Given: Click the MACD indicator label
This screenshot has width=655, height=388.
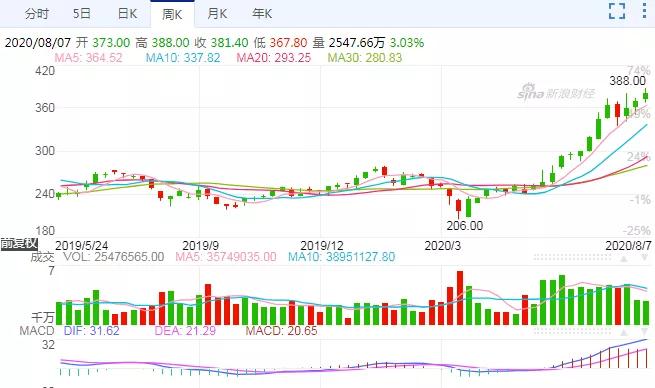Looking at the screenshot, I should click(x=37, y=331).
